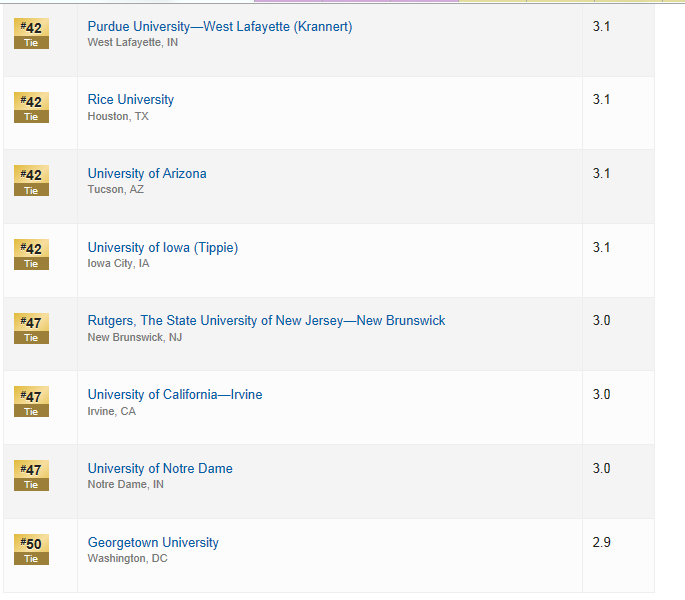
Task: Open the University of Notre Dame link
Action: tap(160, 468)
